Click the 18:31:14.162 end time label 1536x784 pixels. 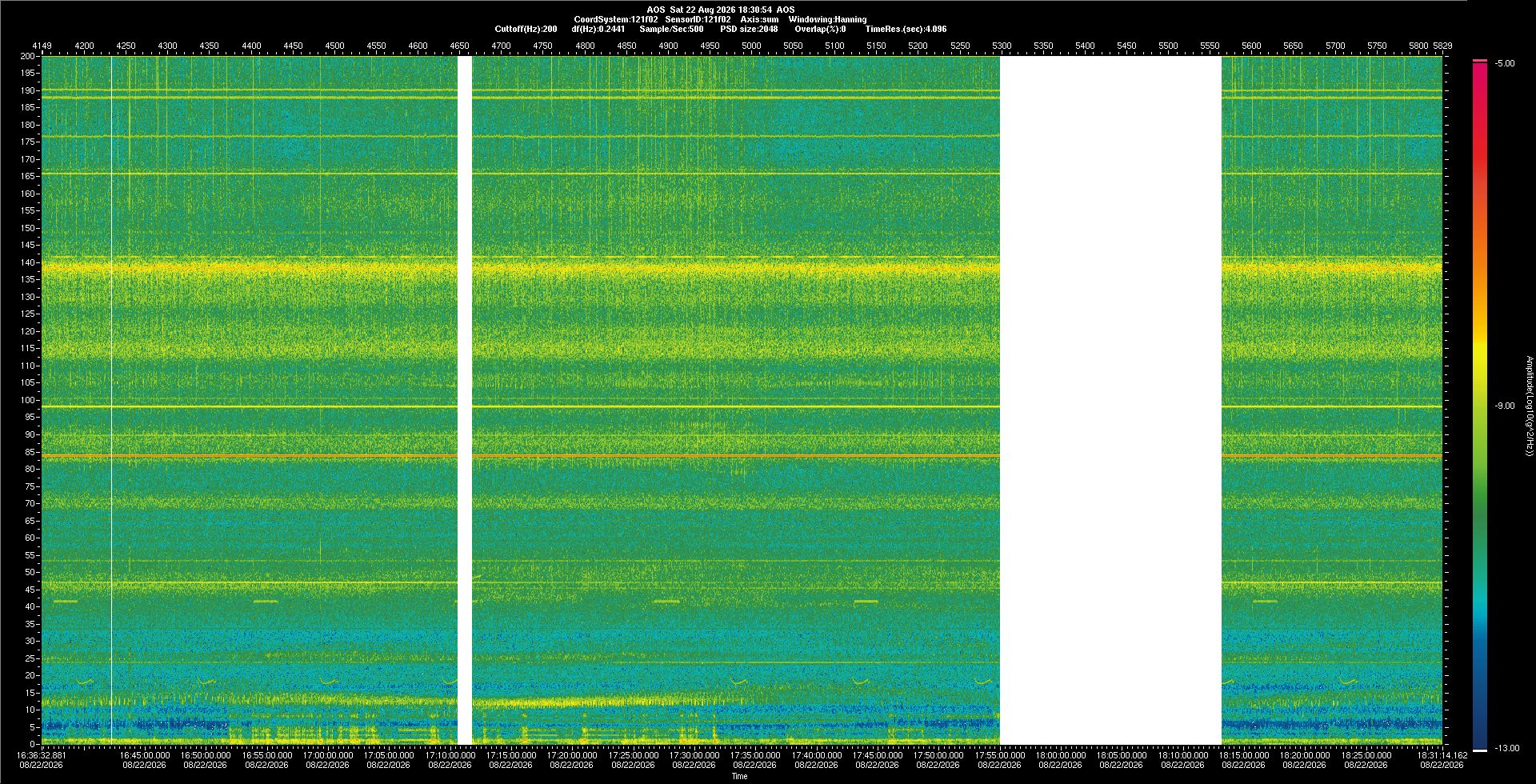(x=1442, y=754)
